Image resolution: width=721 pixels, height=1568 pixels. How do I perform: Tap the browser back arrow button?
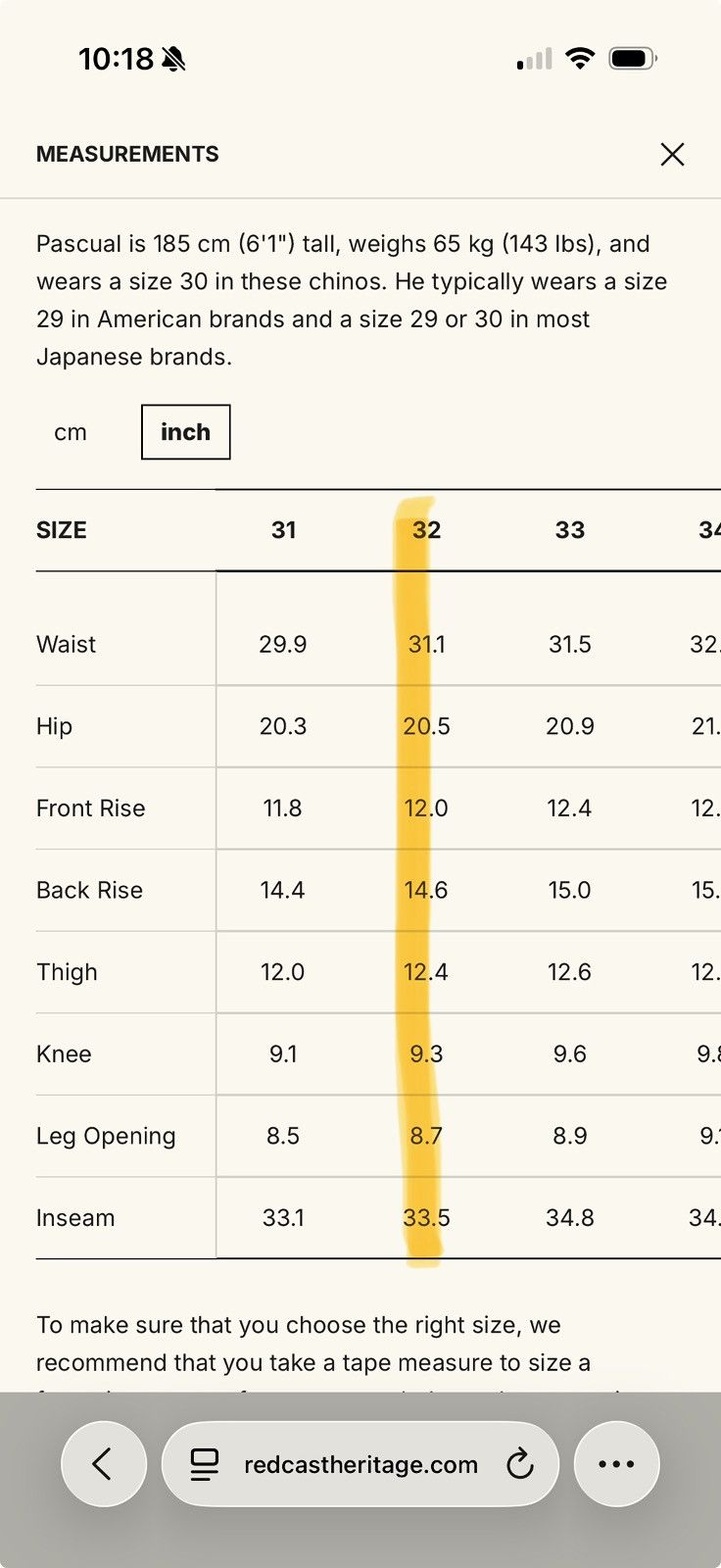104,1464
